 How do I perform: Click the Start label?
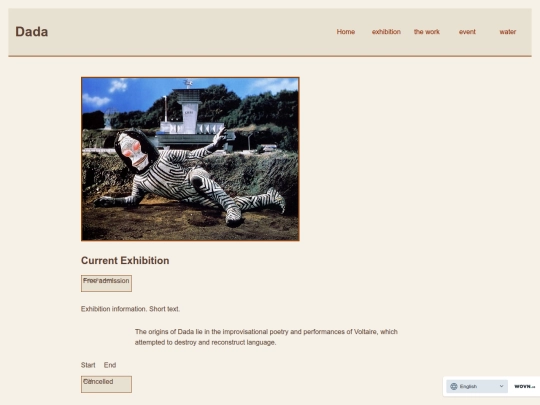[88, 365]
